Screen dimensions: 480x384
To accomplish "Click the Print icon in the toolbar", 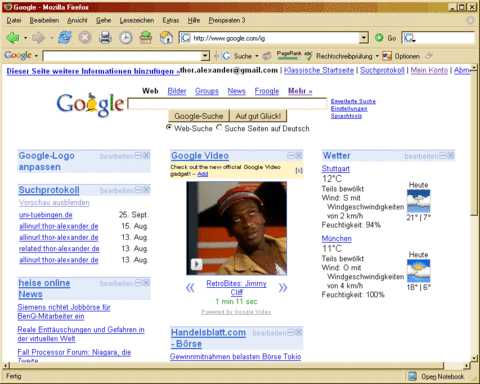I will pos(105,38).
